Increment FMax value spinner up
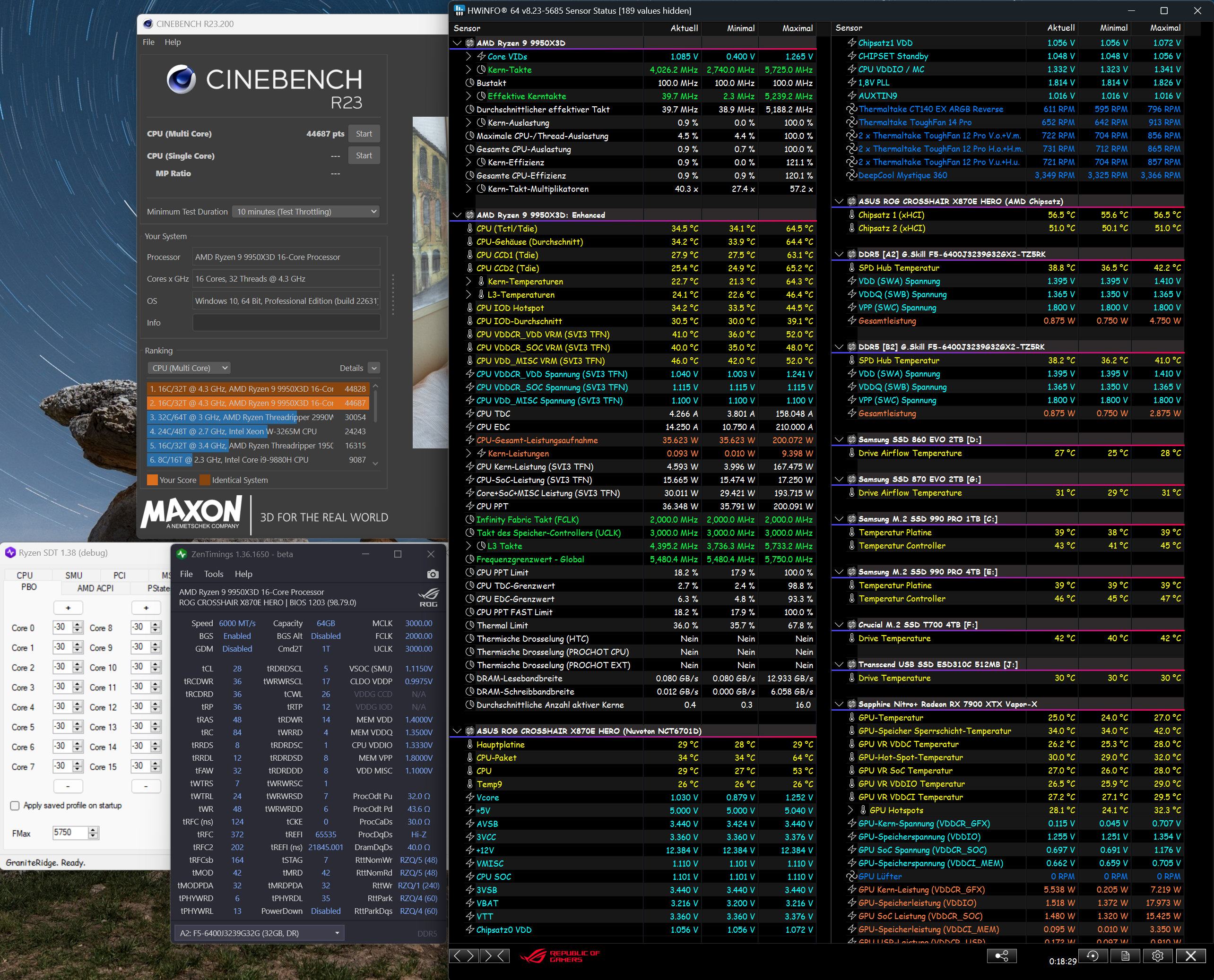Viewport: 1214px width, 980px height. pyautogui.click(x=94, y=829)
